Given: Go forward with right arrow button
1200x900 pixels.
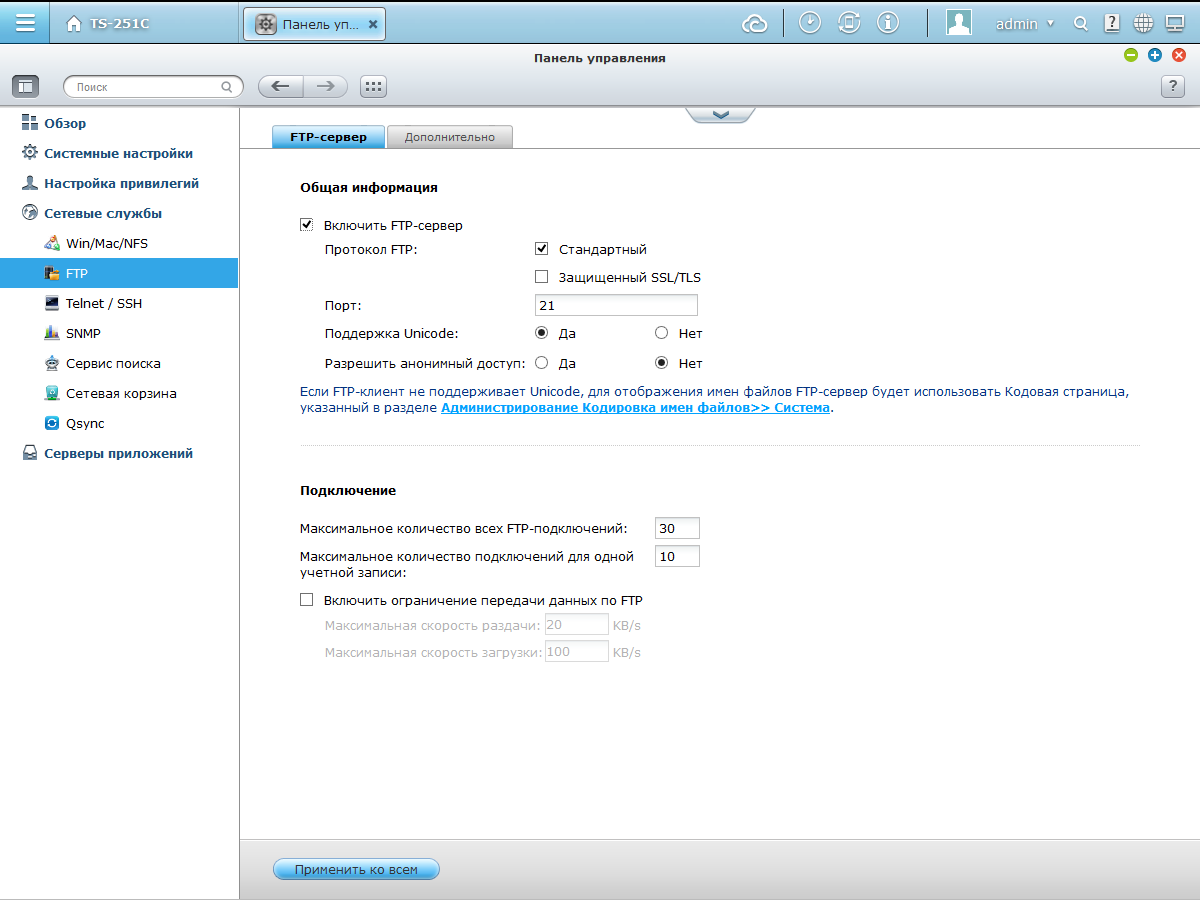Looking at the screenshot, I should click(325, 87).
